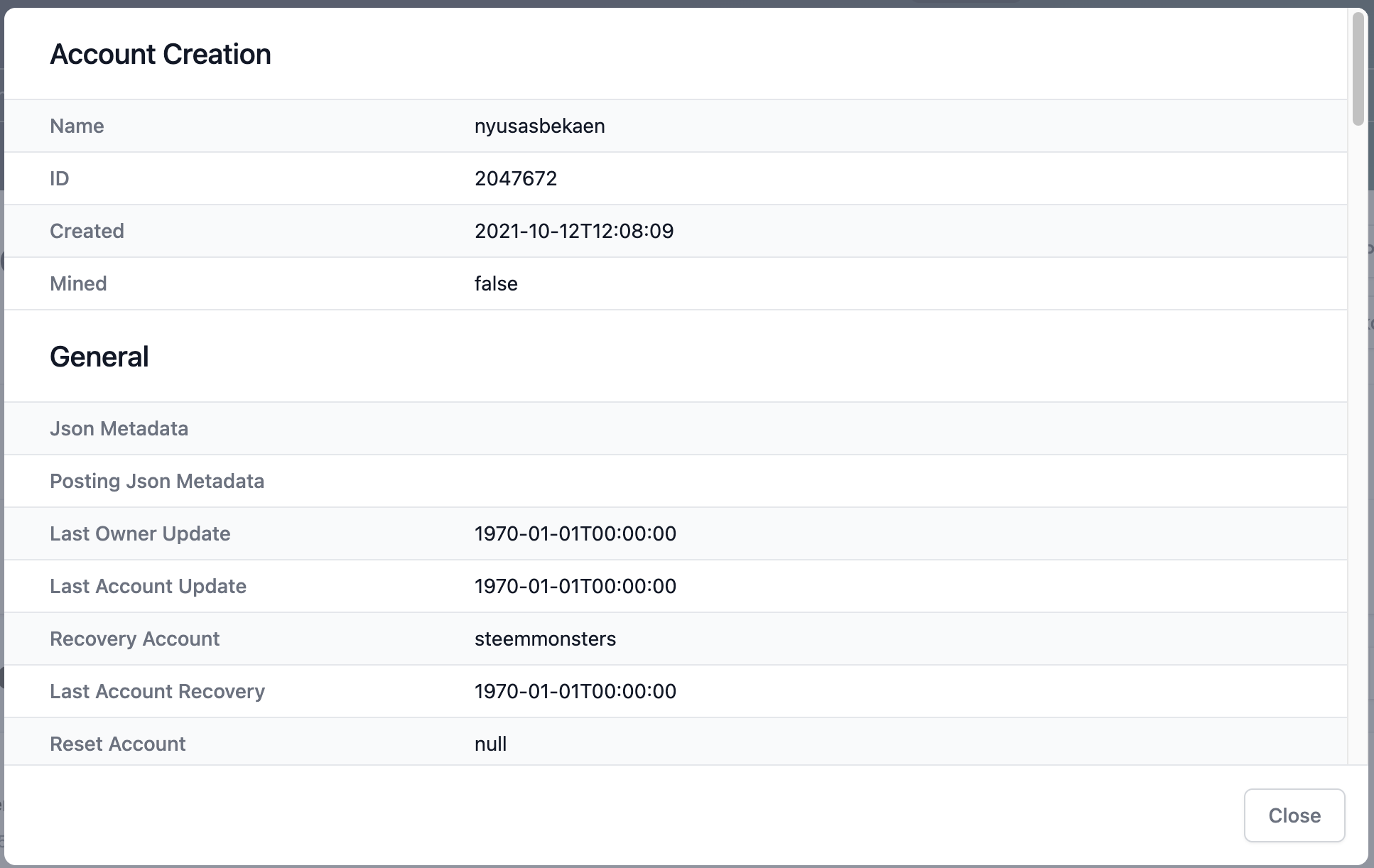Close the account details dialog

[x=1294, y=815]
